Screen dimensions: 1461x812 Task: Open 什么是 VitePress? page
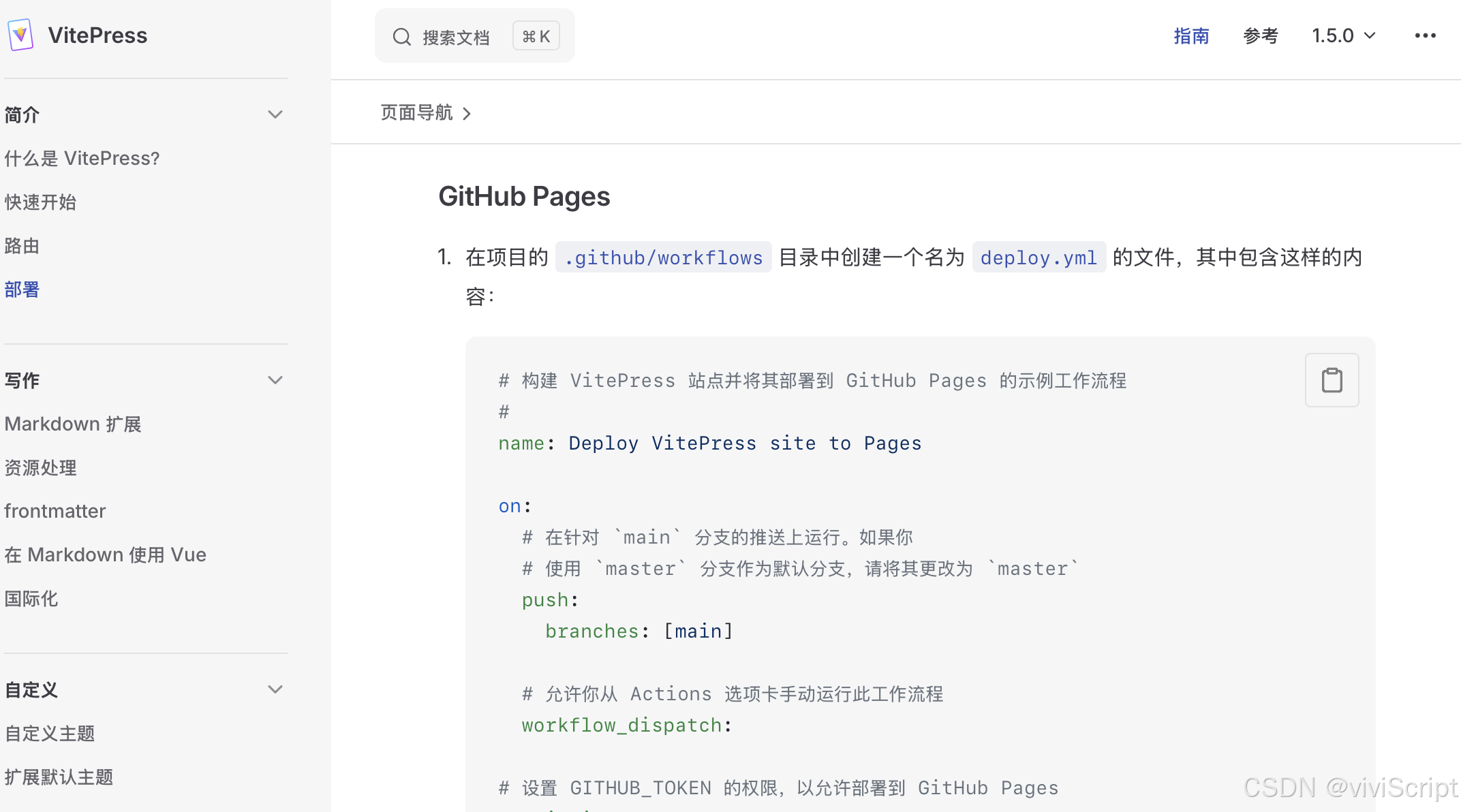pos(82,158)
